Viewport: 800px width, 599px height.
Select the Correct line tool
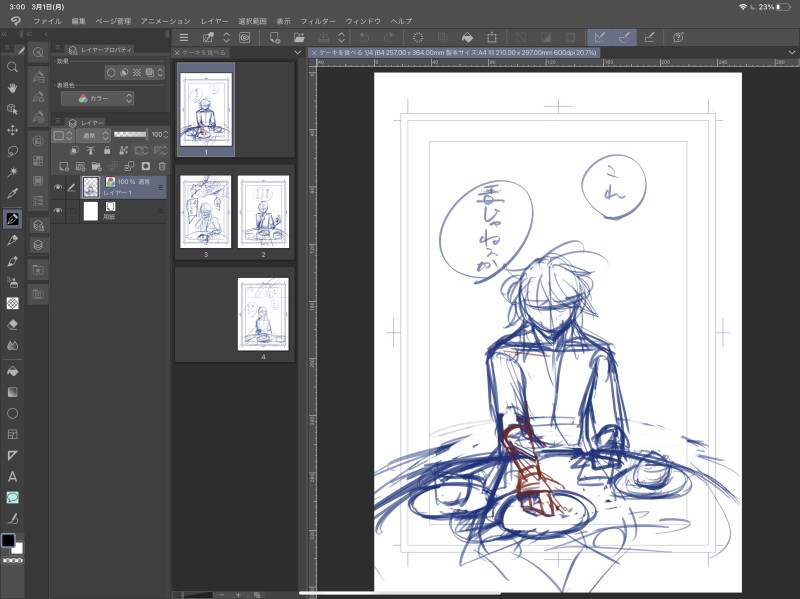(x=12, y=519)
